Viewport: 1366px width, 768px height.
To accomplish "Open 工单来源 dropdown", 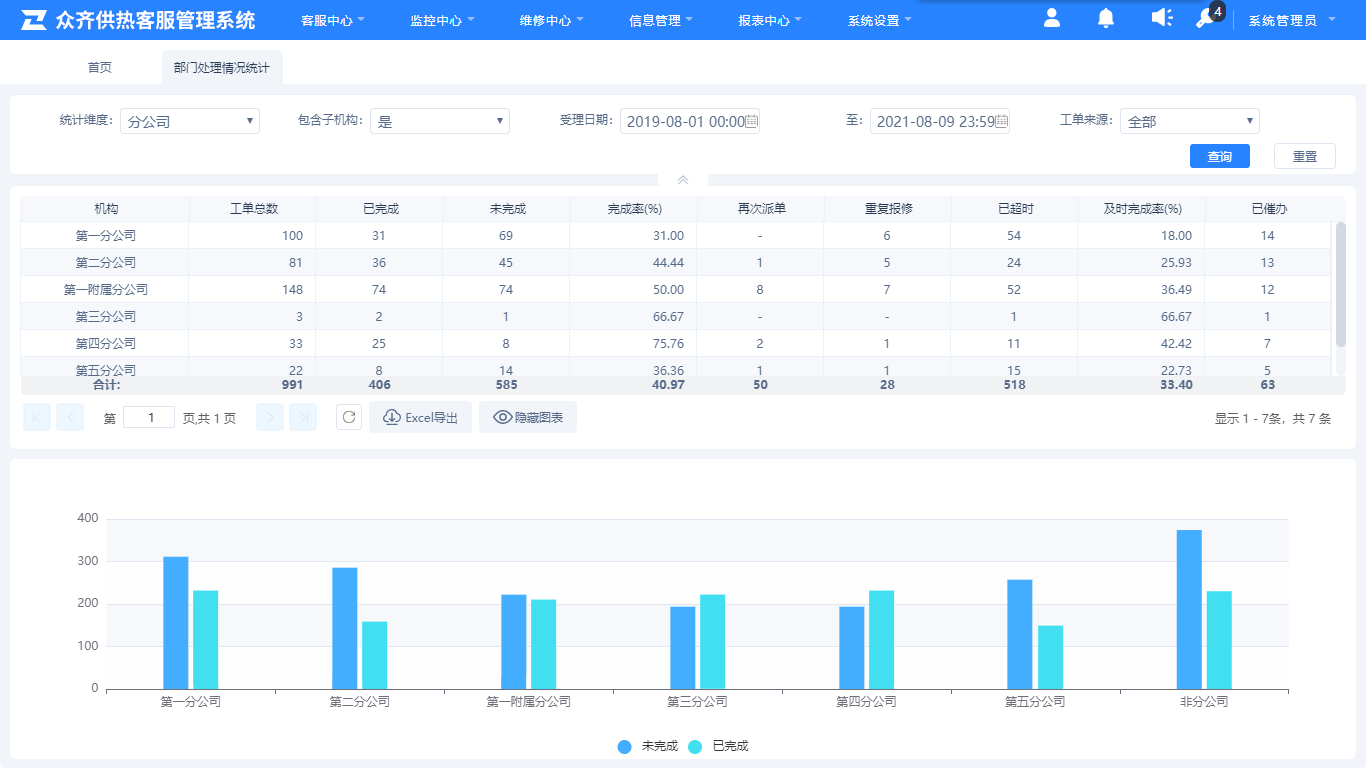I will pos(1190,121).
